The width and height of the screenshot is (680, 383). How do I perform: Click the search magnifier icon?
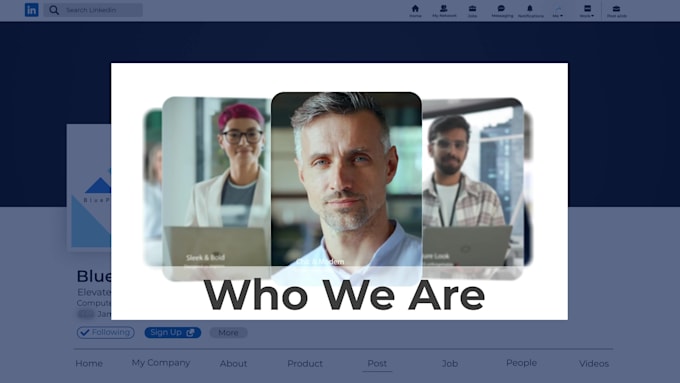pos(54,10)
